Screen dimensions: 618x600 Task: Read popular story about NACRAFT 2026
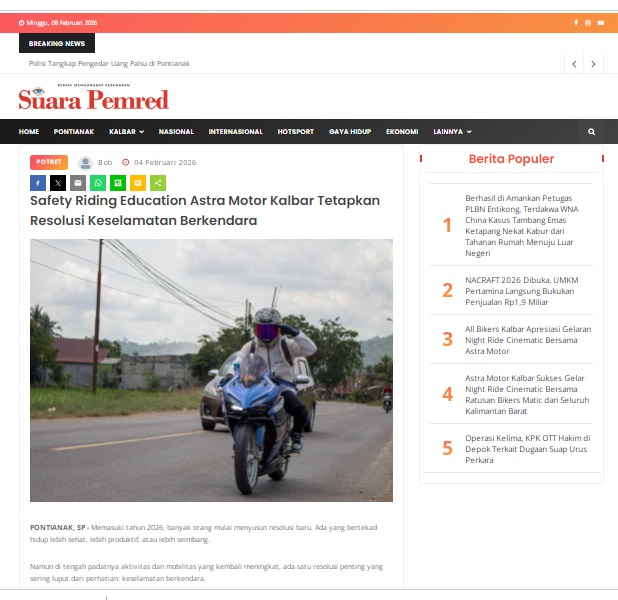click(521, 291)
